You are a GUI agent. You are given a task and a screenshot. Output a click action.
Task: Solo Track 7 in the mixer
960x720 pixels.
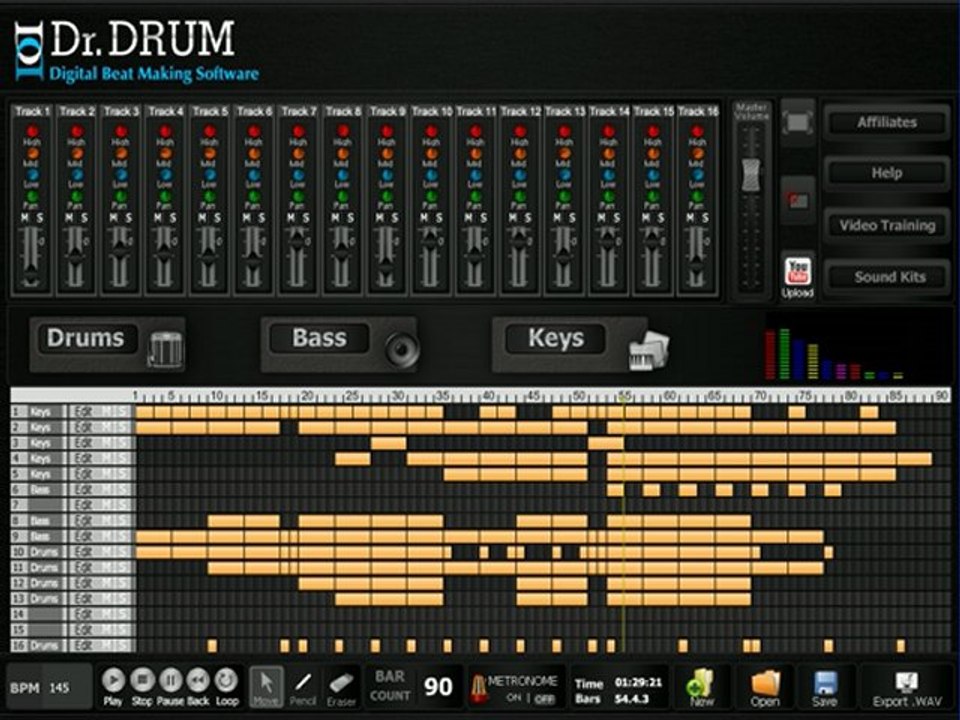point(306,218)
